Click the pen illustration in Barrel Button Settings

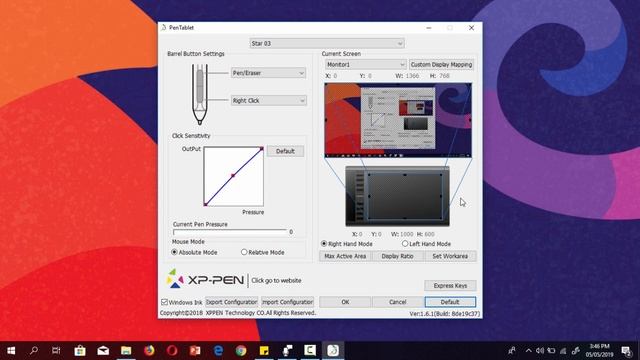(x=200, y=94)
